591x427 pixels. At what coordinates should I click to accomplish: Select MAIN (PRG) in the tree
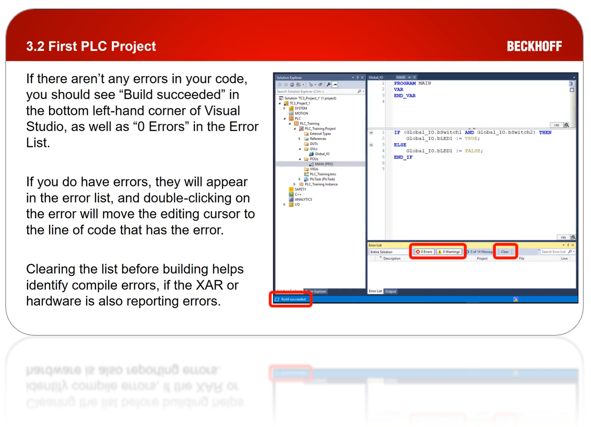click(321, 164)
